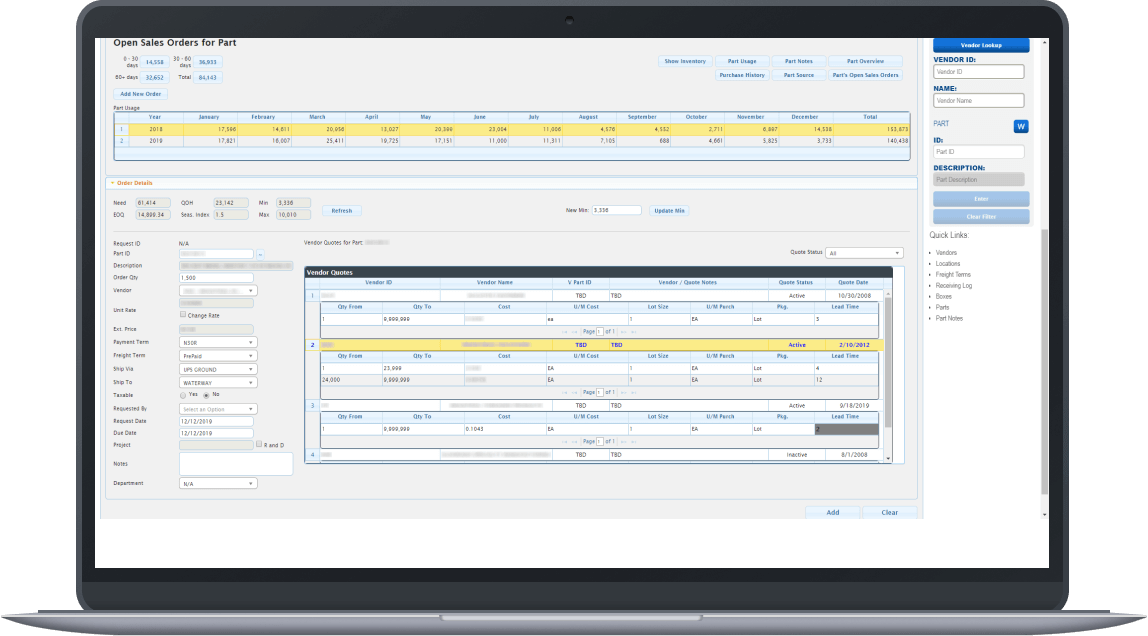Screen dimensions: 1148x636
Task: Open the Ship Via dropdown showing UPS GROUND
Action: (x=217, y=368)
